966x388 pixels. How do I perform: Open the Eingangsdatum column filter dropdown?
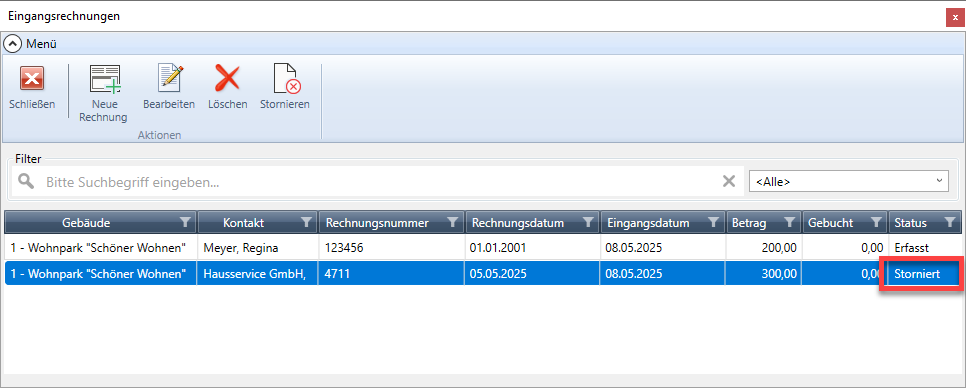(x=713, y=222)
